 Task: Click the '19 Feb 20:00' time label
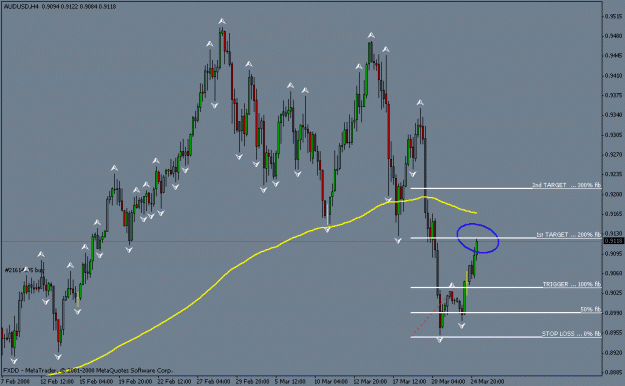click(135, 382)
